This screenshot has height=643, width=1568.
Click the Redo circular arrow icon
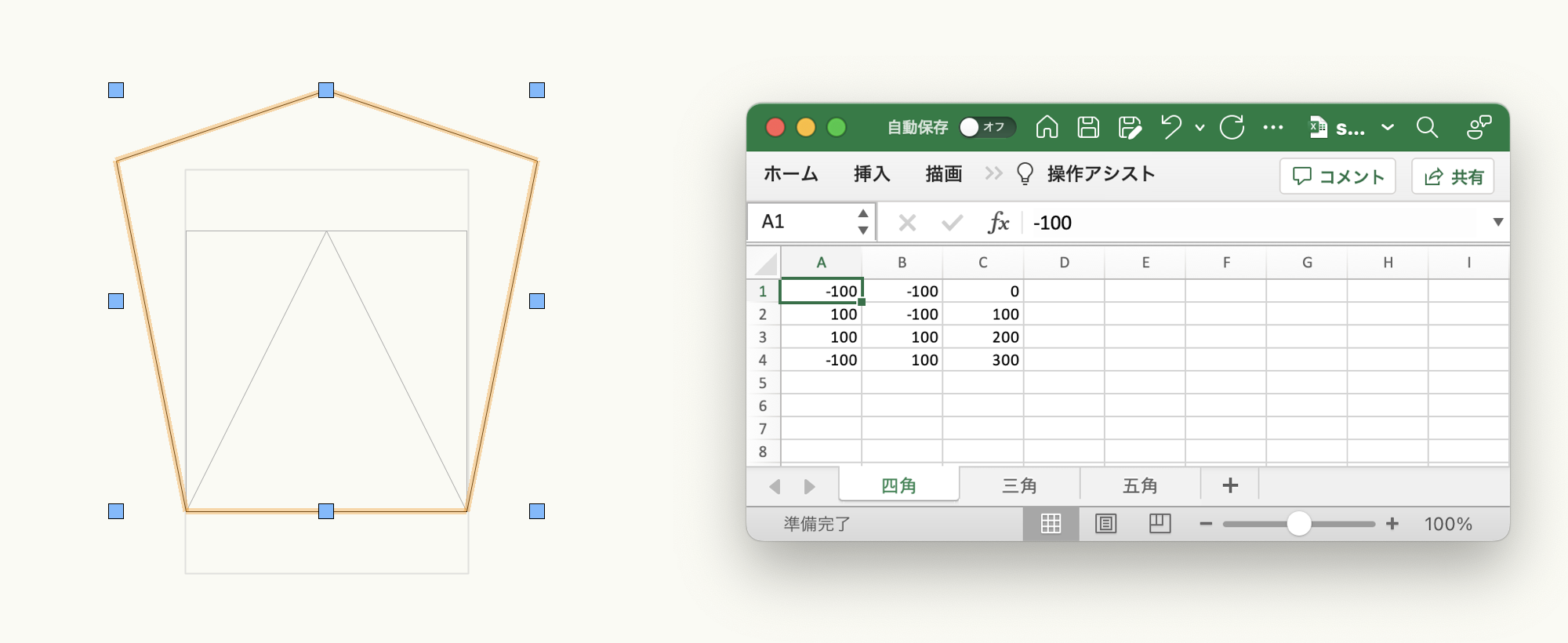tap(1232, 126)
